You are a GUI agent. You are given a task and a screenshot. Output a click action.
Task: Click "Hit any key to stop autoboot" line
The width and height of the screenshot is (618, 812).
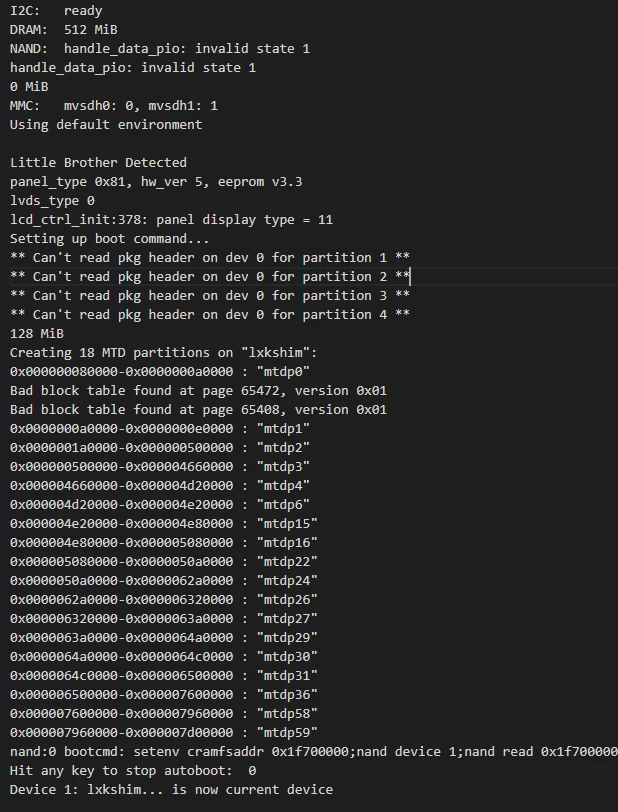133,771
